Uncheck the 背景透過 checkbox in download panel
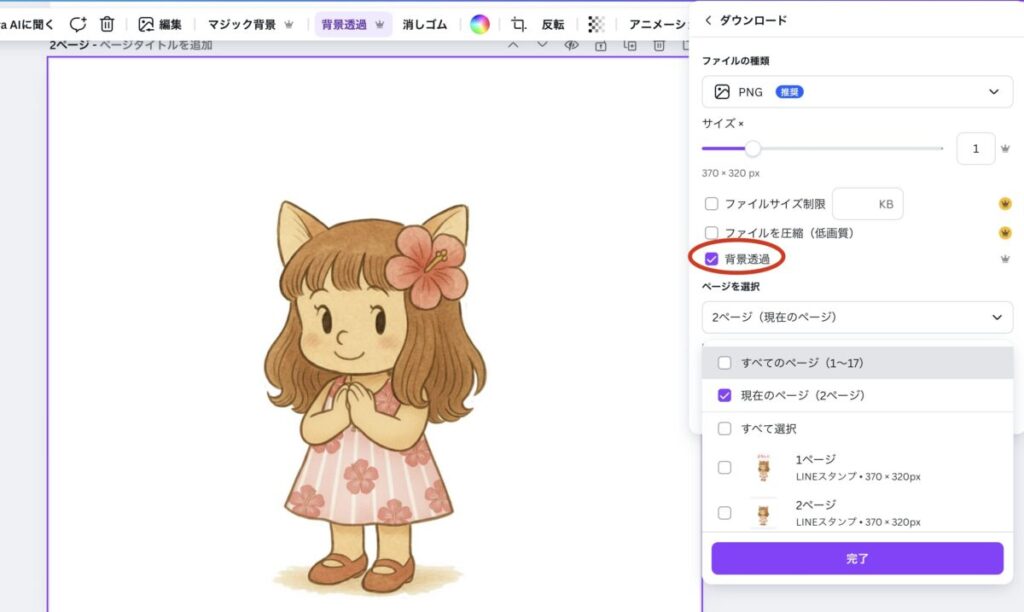Image resolution: width=1024 pixels, height=612 pixels. [712, 259]
